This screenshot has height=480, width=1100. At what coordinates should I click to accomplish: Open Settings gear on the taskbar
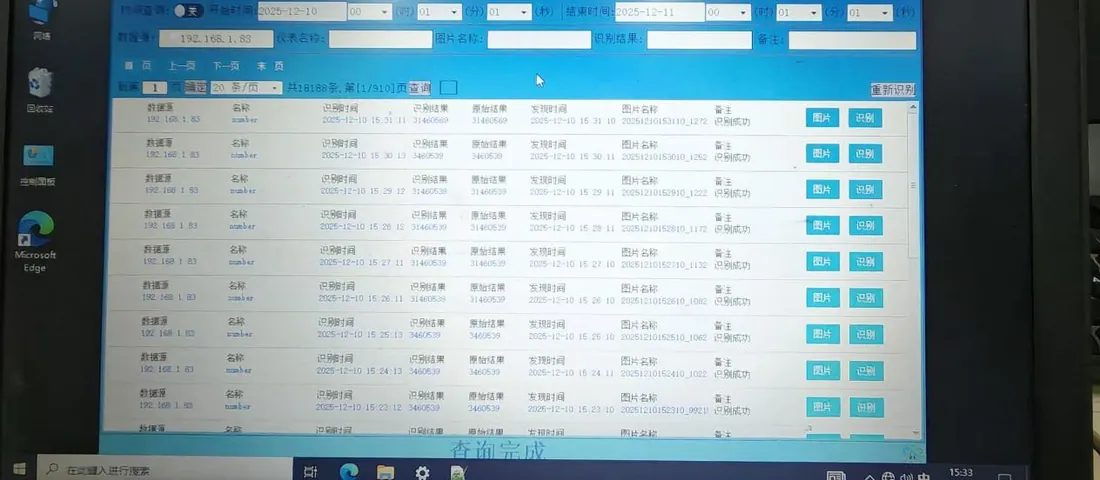click(422, 472)
